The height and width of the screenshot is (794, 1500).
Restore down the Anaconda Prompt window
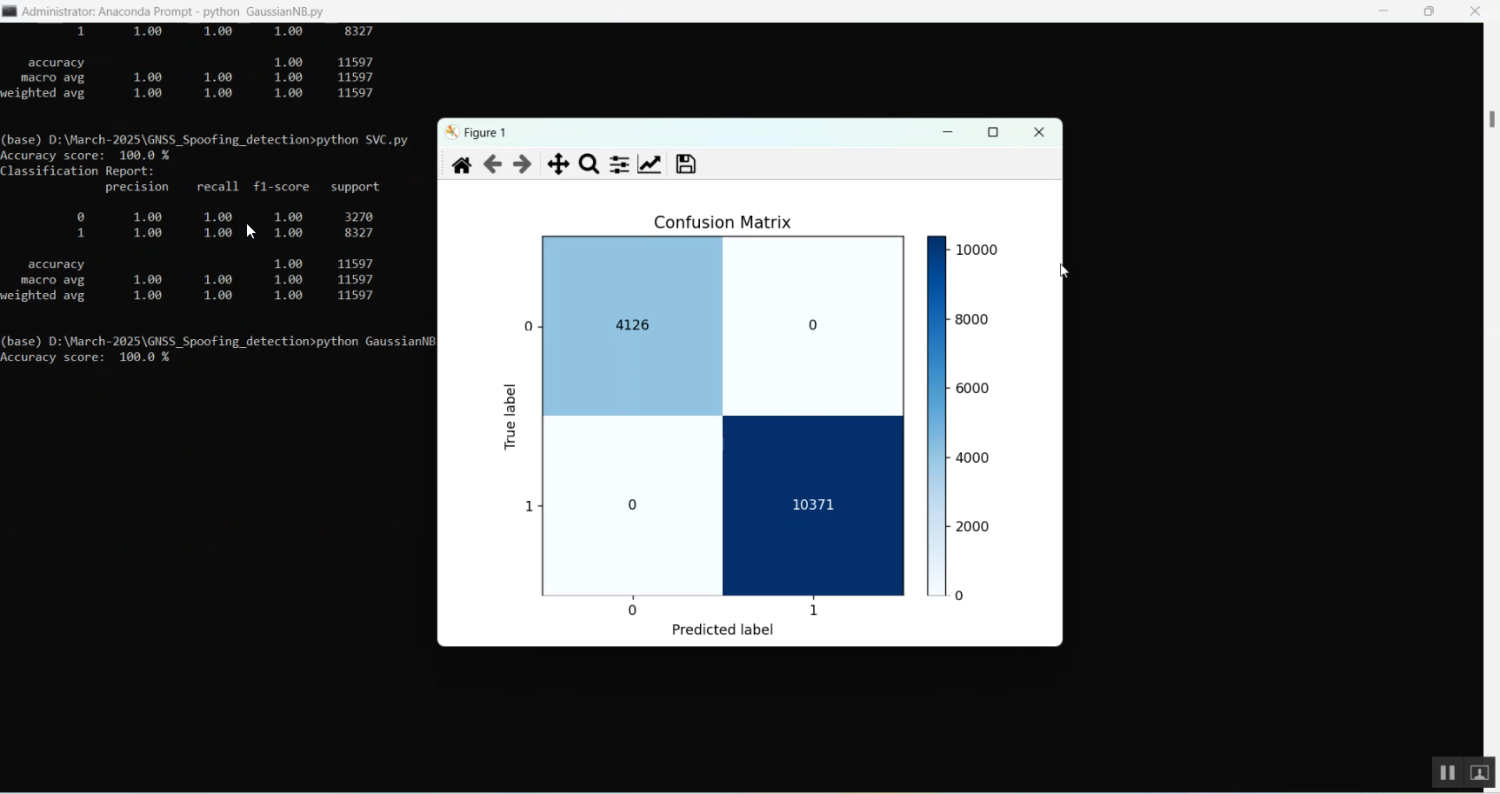tap(1429, 11)
